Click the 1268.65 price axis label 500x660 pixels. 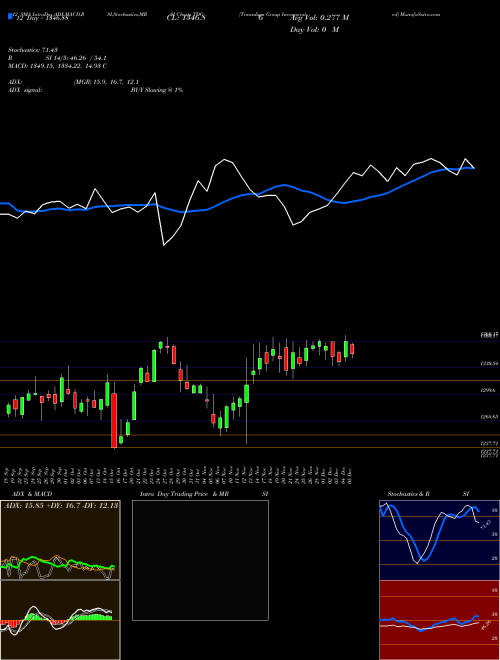489,417
